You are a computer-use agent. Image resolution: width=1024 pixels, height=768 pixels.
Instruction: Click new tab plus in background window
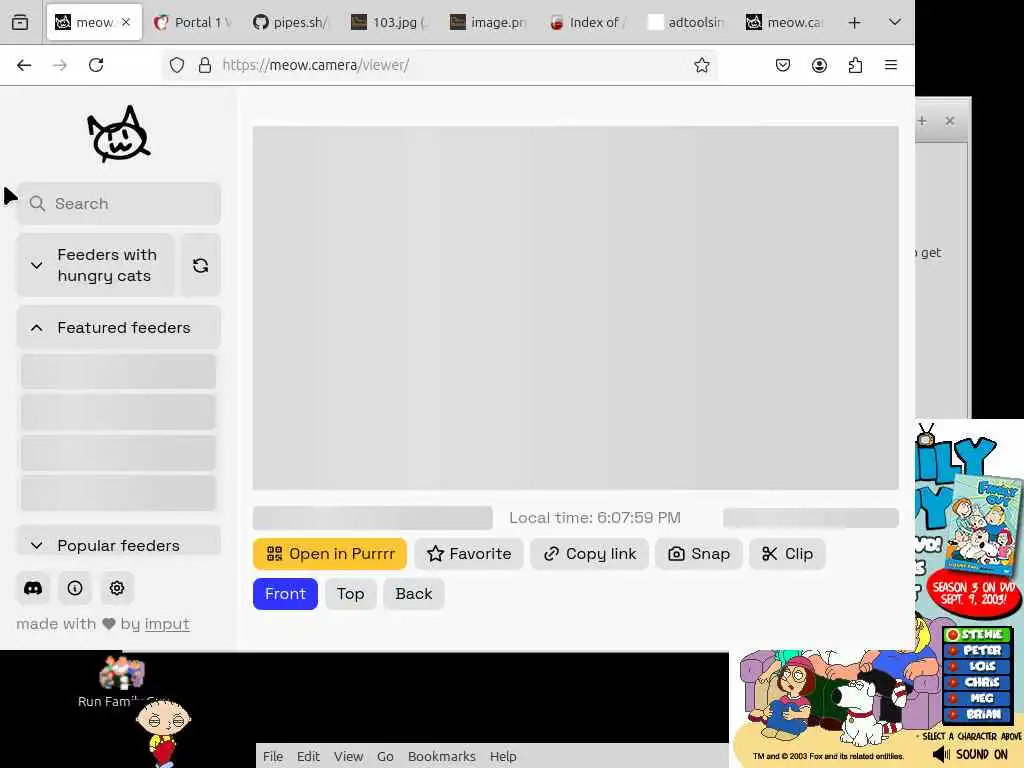[x=922, y=121]
